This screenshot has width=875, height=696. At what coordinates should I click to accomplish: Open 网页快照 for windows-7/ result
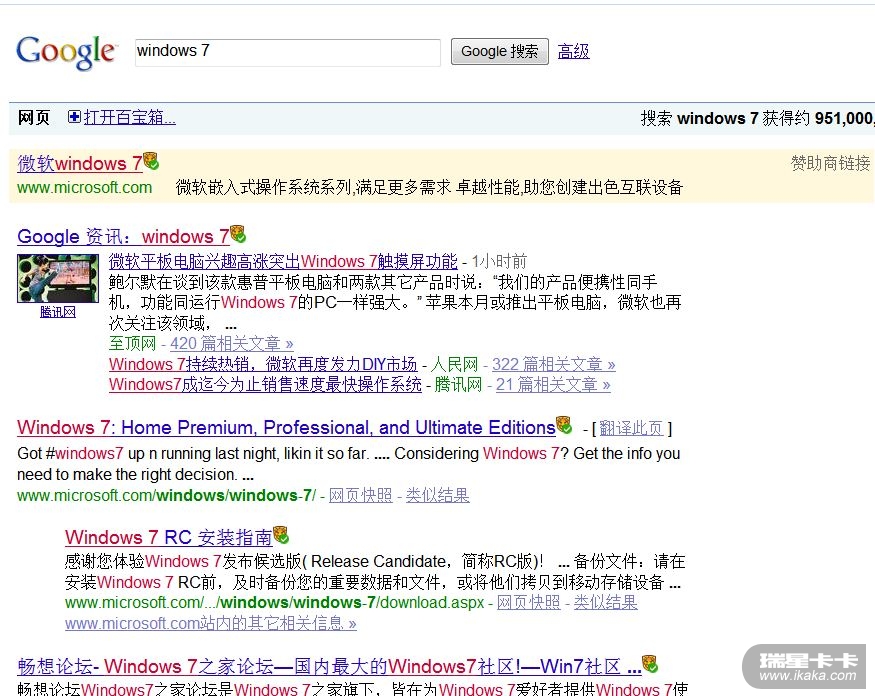pyautogui.click(x=360, y=495)
